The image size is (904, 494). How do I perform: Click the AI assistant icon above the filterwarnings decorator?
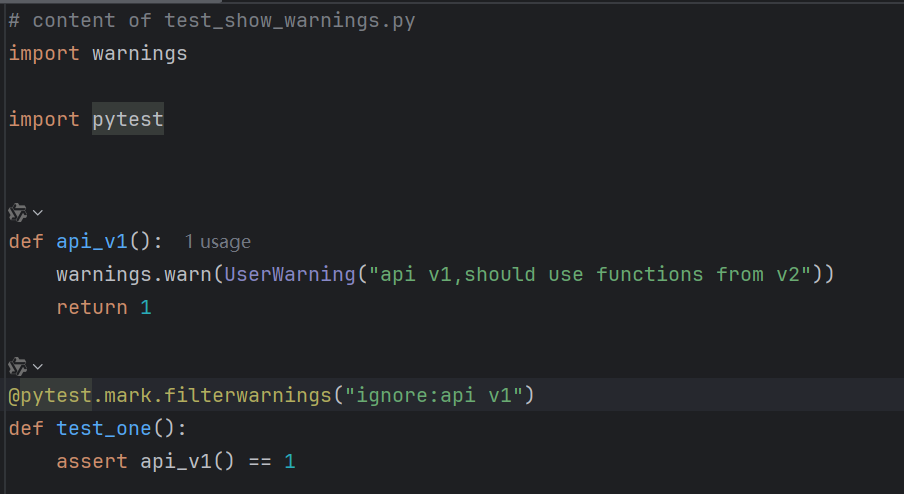coord(17,367)
